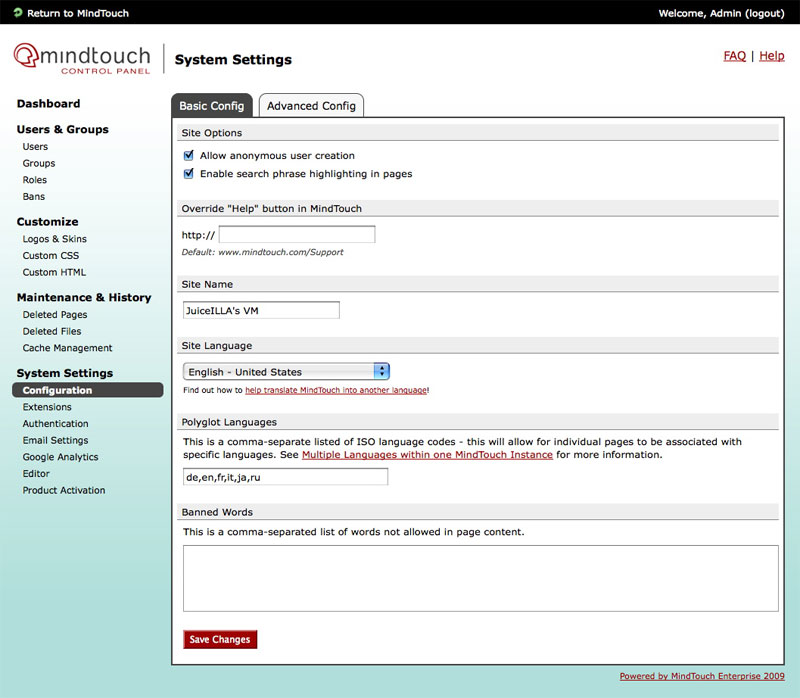
Task: Open Multiple Languages within one MindTouch Instance link
Action: coord(427,455)
